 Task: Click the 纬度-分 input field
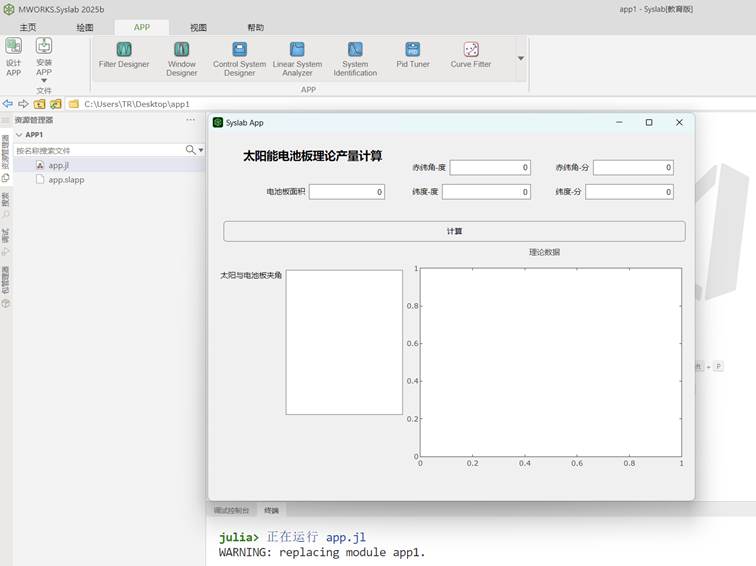pyautogui.click(x=629, y=192)
